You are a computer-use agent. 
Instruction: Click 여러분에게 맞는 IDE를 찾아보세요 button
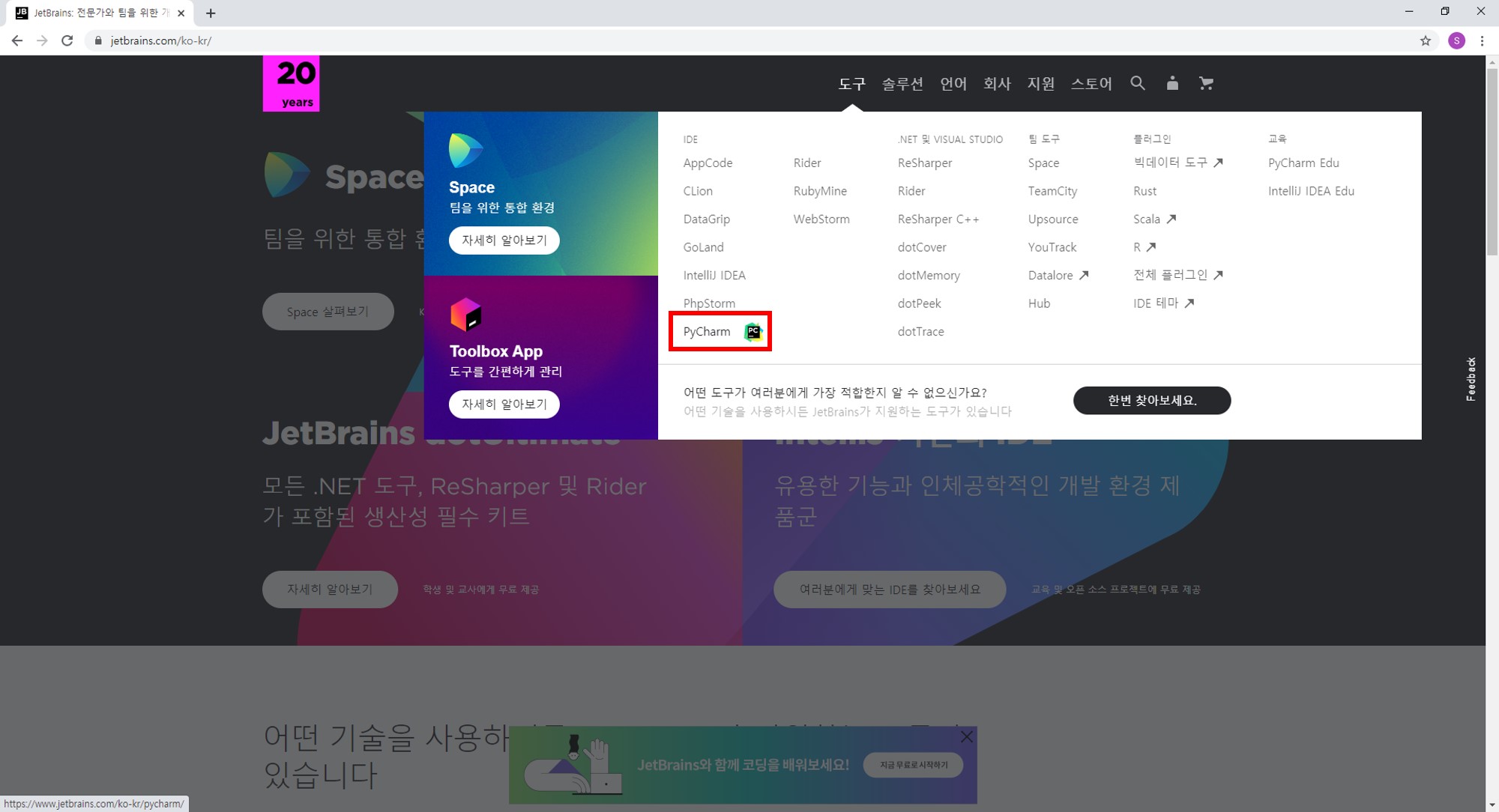coord(890,590)
